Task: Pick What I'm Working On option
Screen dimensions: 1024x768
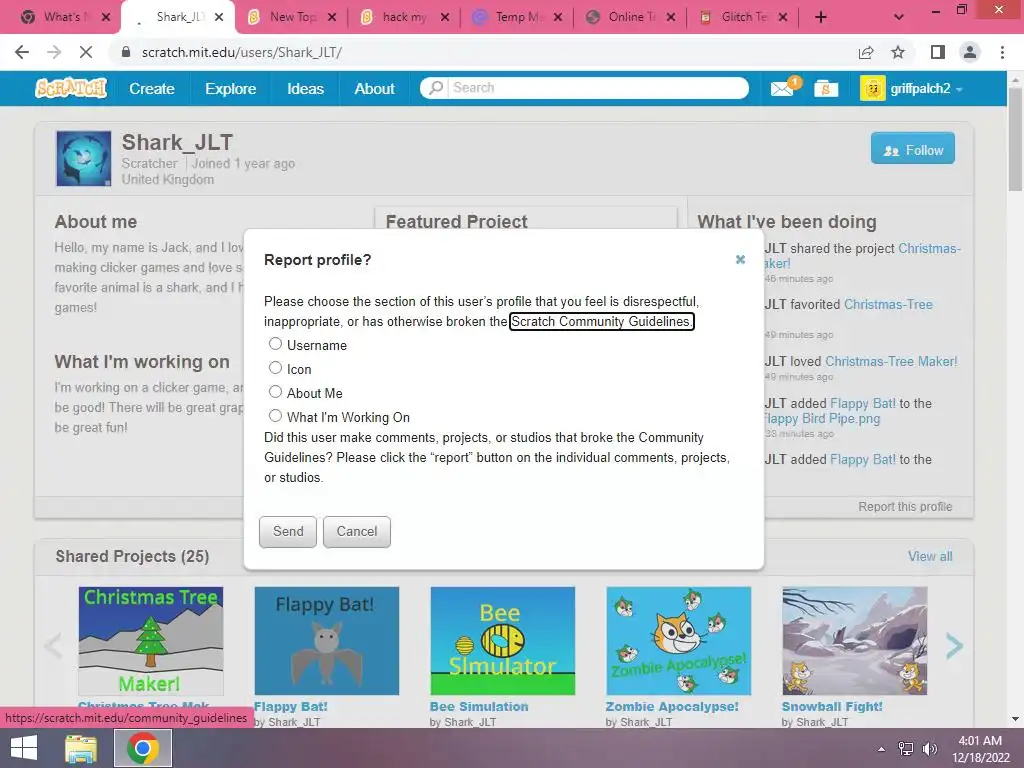Action: [276, 416]
